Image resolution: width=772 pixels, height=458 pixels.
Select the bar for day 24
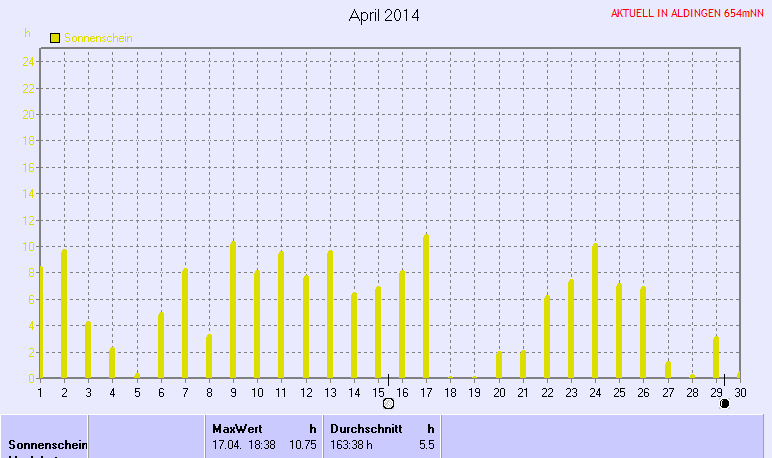(595, 311)
